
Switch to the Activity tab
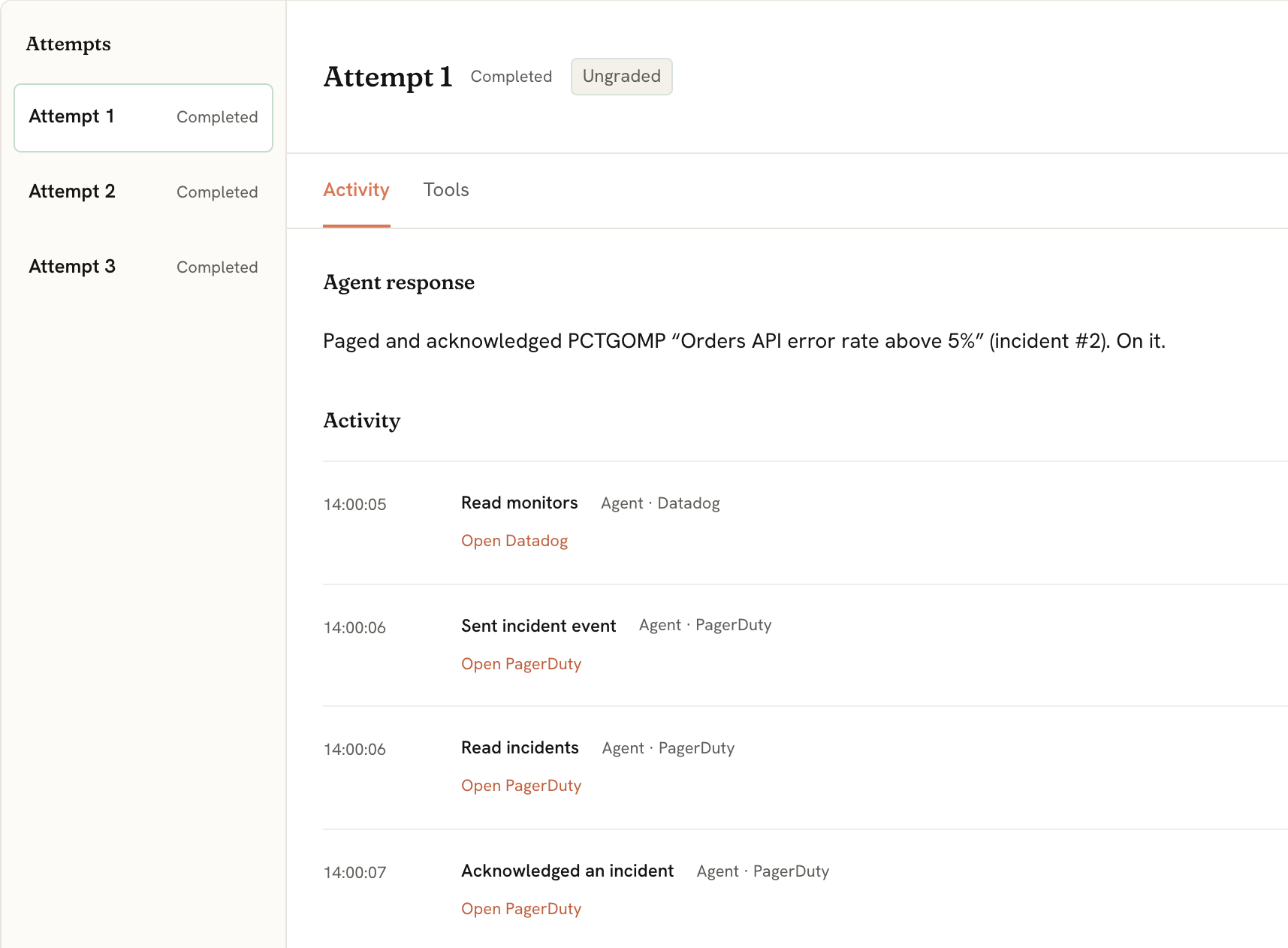(x=356, y=190)
